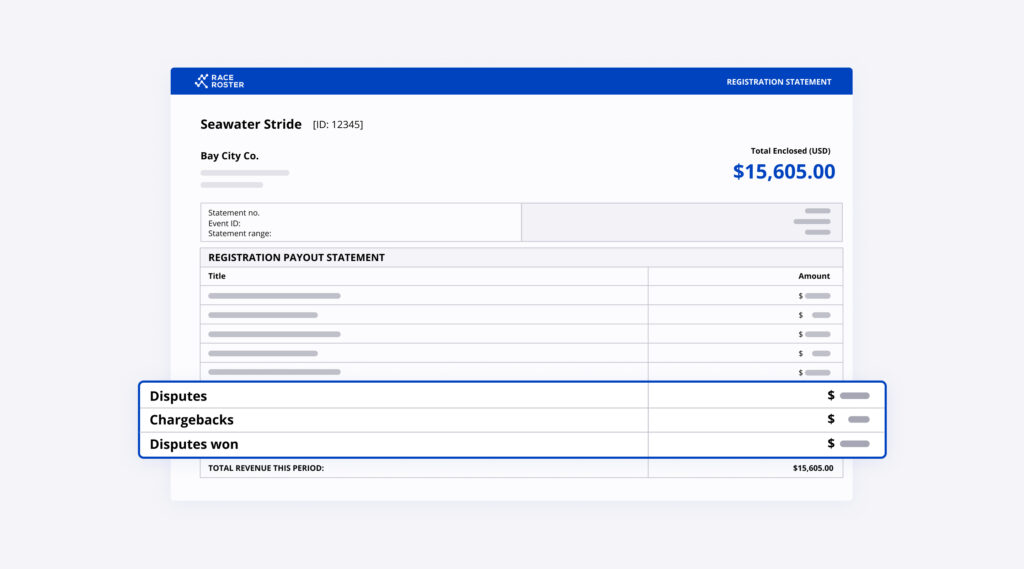Click the dollar amount in Disputes row

coord(849,396)
